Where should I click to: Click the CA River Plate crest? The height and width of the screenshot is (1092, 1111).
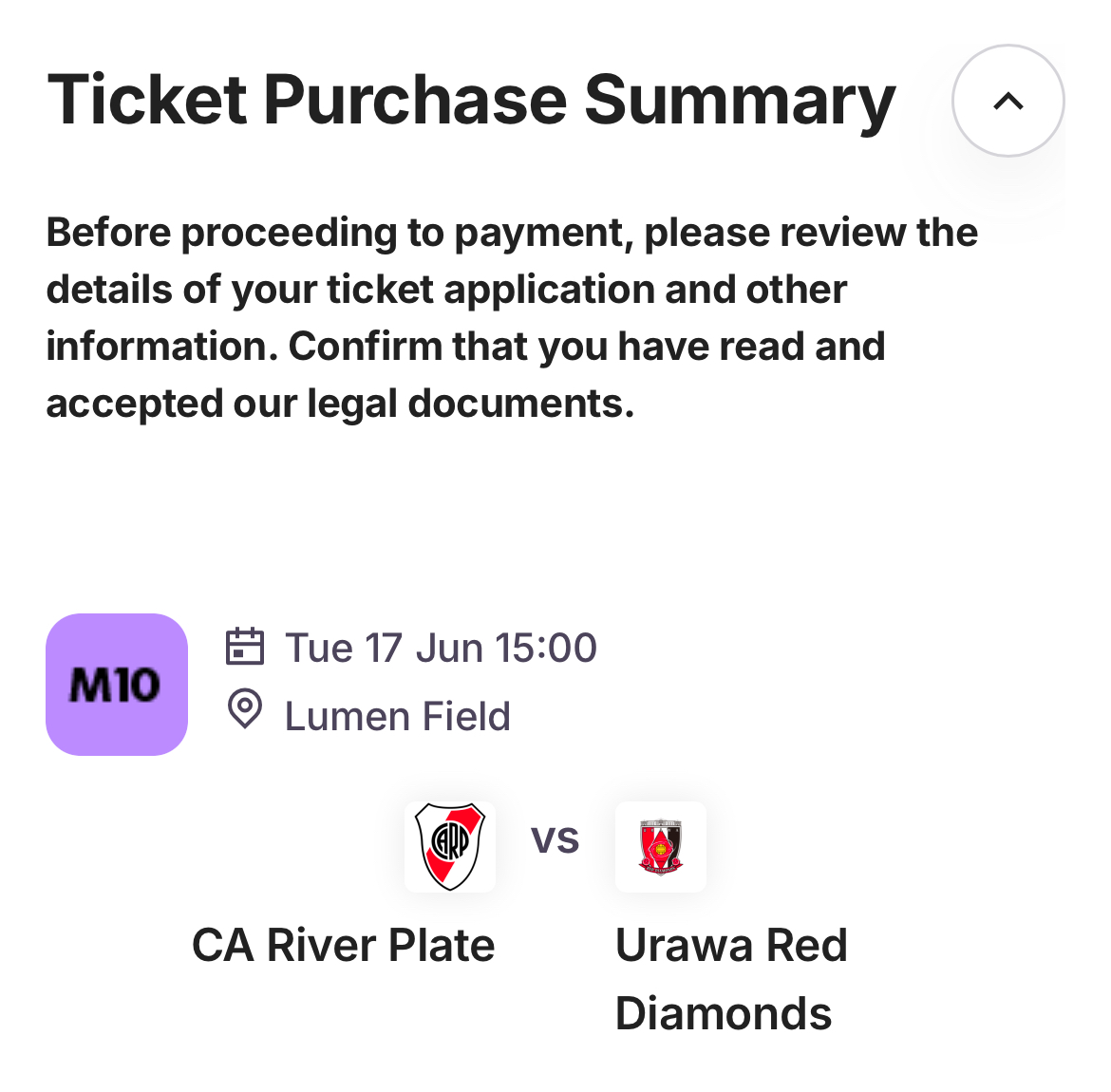point(450,846)
